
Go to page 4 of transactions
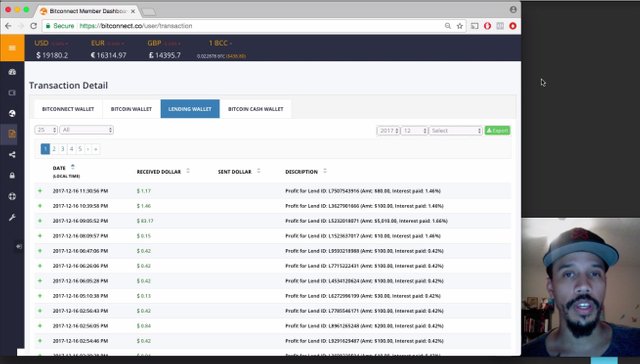click(71, 149)
